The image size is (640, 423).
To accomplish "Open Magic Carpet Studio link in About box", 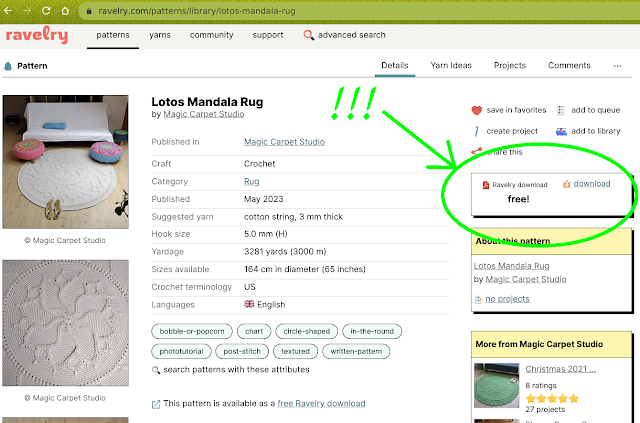I will 526,279.
